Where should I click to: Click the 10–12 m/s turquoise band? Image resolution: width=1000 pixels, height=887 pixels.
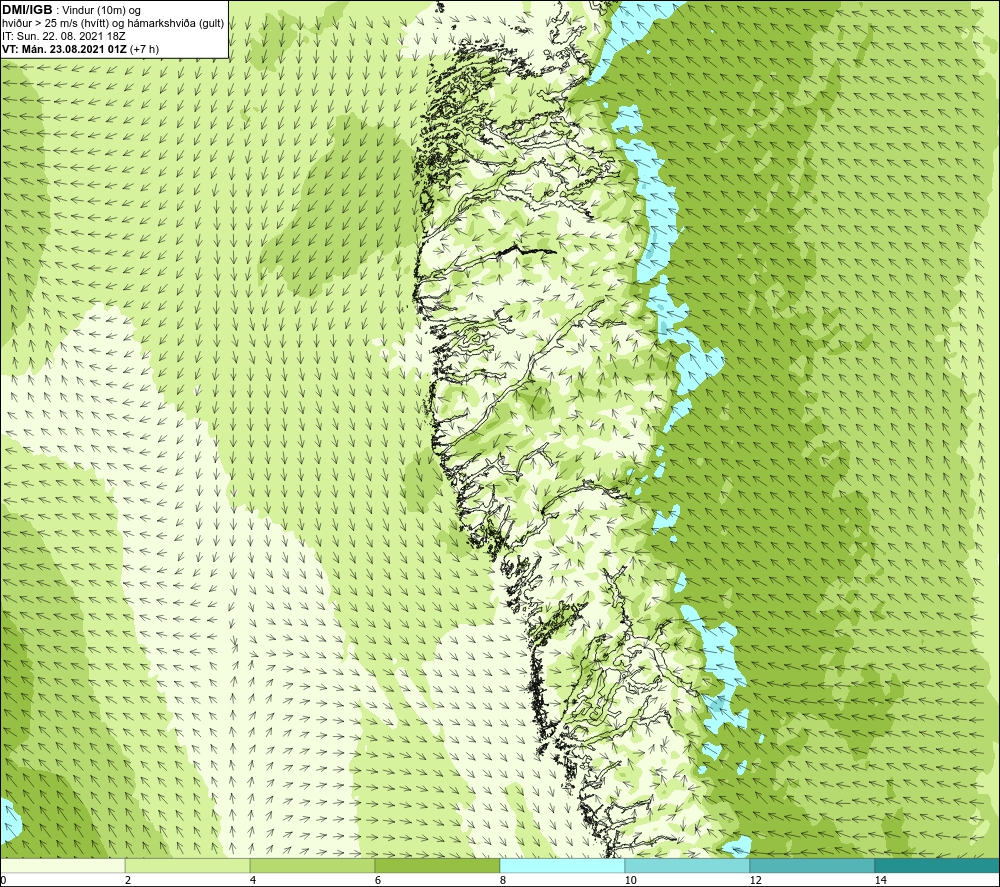click(688, 866)
